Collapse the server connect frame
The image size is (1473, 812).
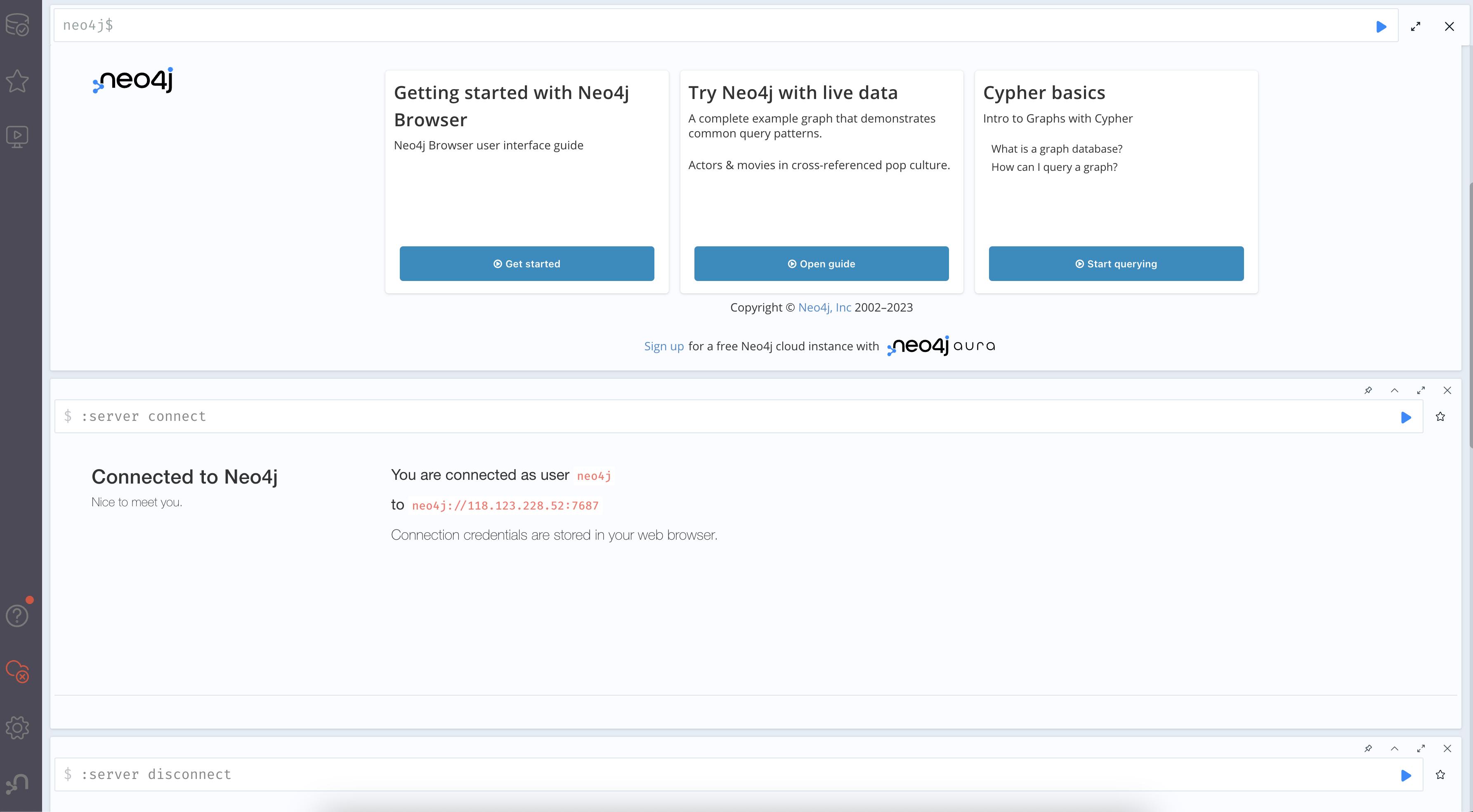tap(1395, 390)
